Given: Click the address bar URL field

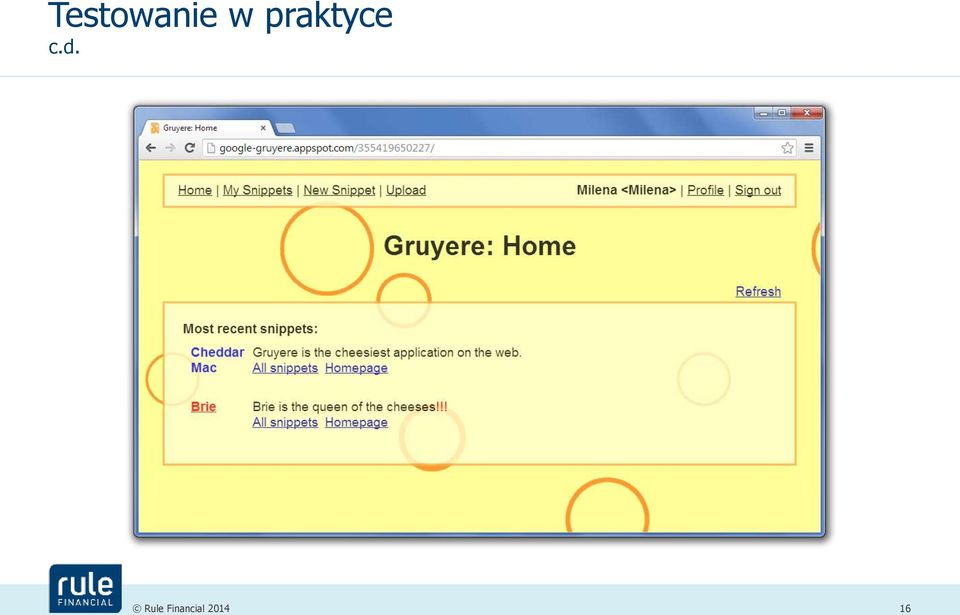Looking at the screenshot, I should [499, 148].
